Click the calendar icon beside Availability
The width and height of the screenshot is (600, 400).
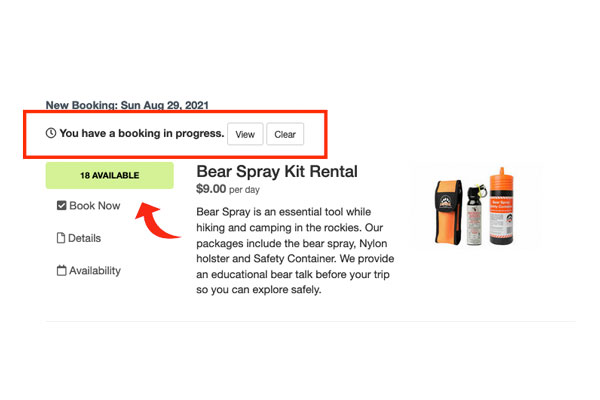pyautogui.click(x=61, y=270)
